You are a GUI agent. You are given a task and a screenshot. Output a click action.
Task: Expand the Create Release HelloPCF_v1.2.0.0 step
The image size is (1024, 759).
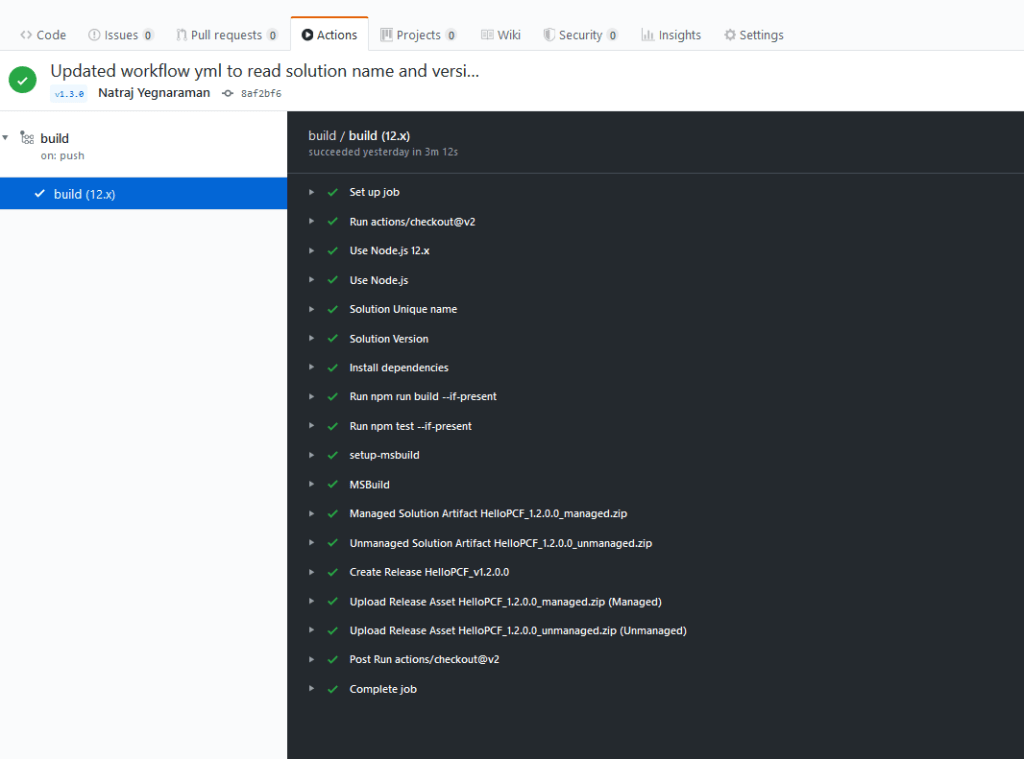(x=312, y=571)
